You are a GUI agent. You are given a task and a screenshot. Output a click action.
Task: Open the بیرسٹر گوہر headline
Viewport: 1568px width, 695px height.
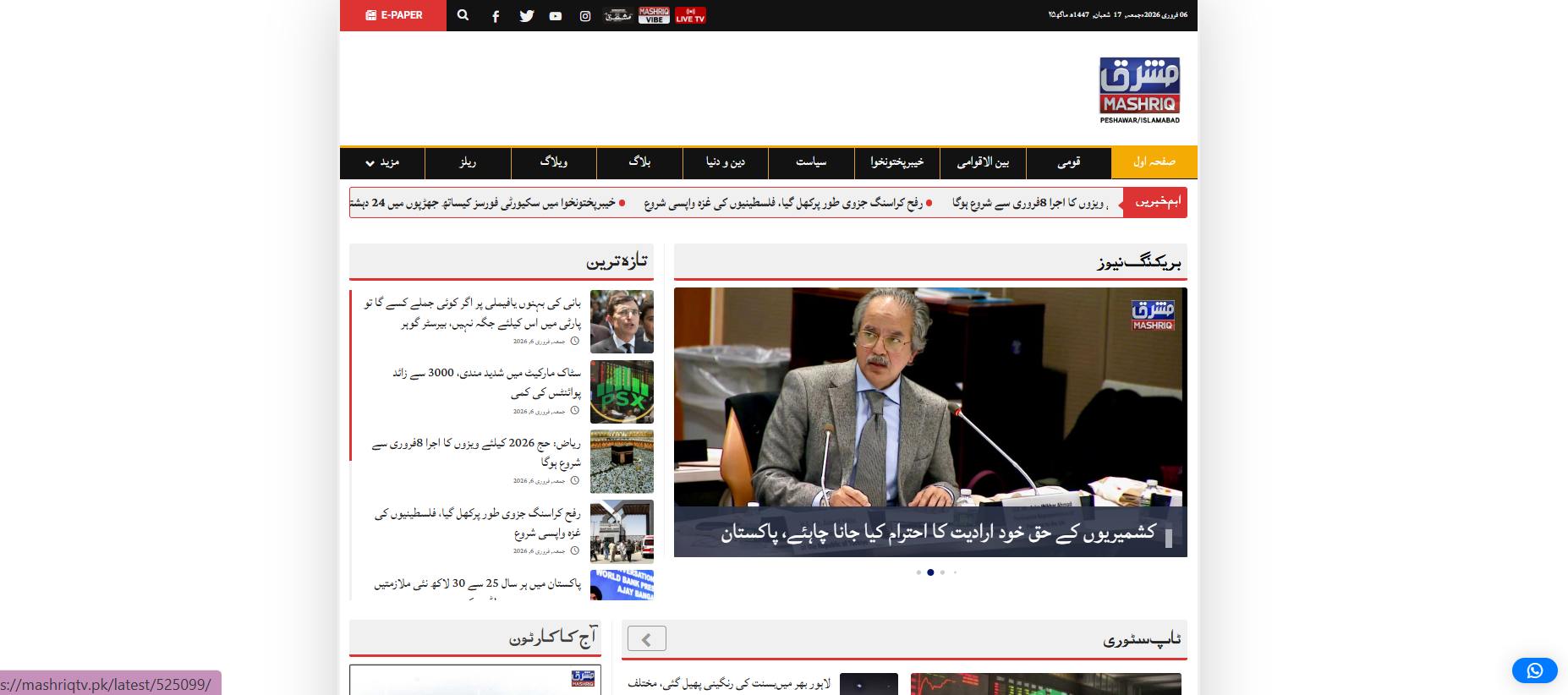(473, 313)
